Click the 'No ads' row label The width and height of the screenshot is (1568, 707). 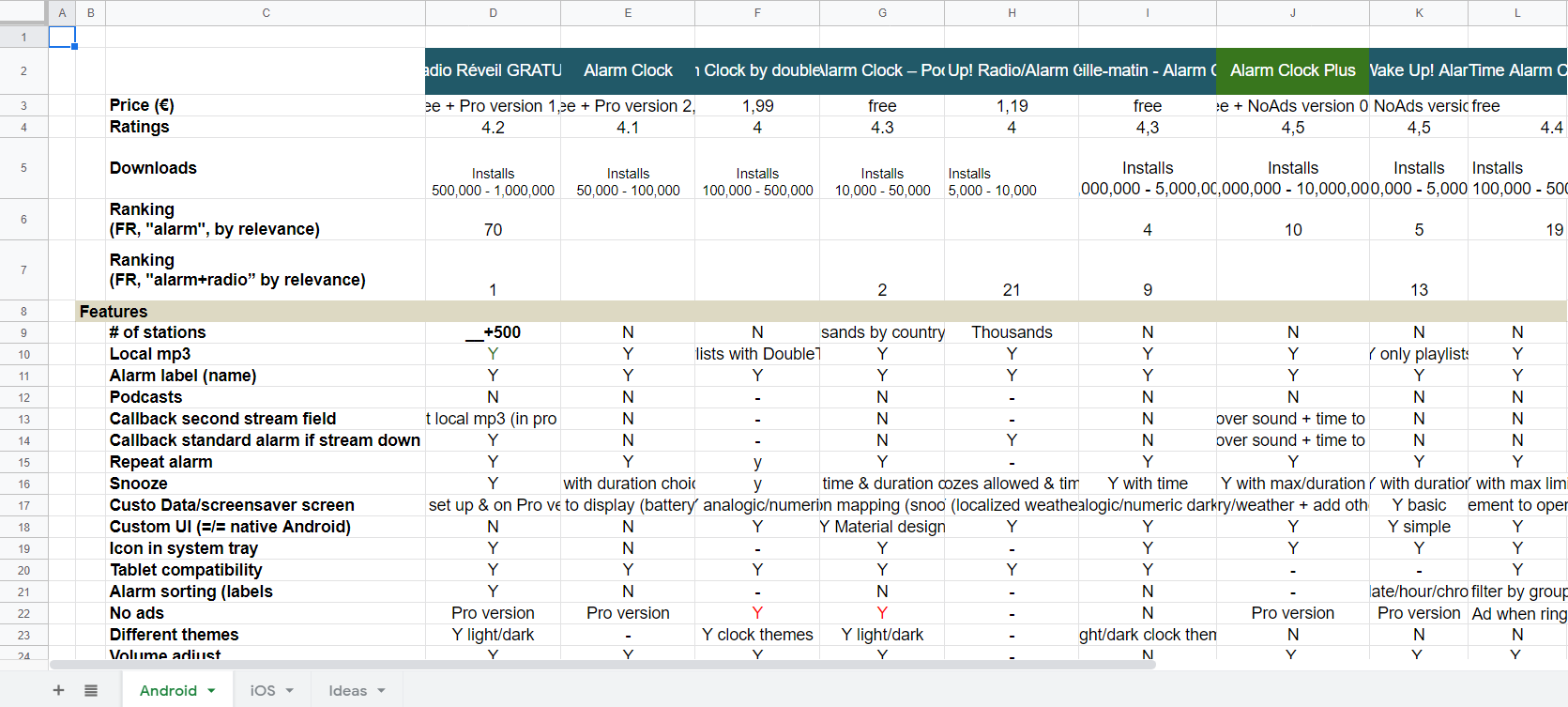pyautogui.click(x=266, y=613)
